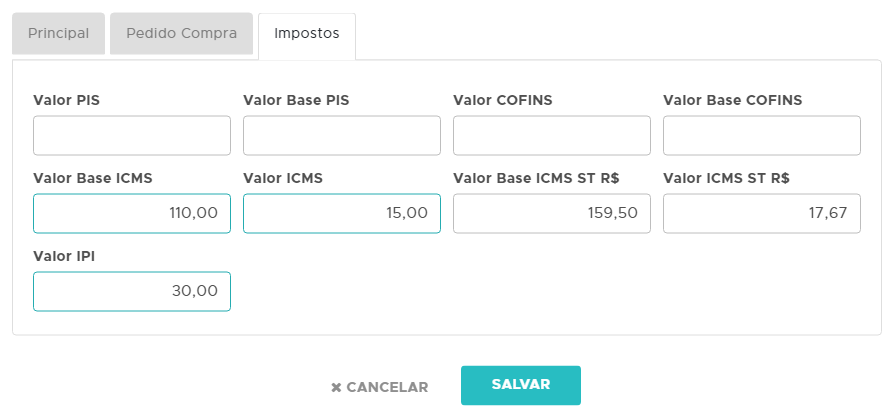This screenshot has width=892, height=419.
Task: Click the "Valor IPI" label text
Action: pos(64,256)
